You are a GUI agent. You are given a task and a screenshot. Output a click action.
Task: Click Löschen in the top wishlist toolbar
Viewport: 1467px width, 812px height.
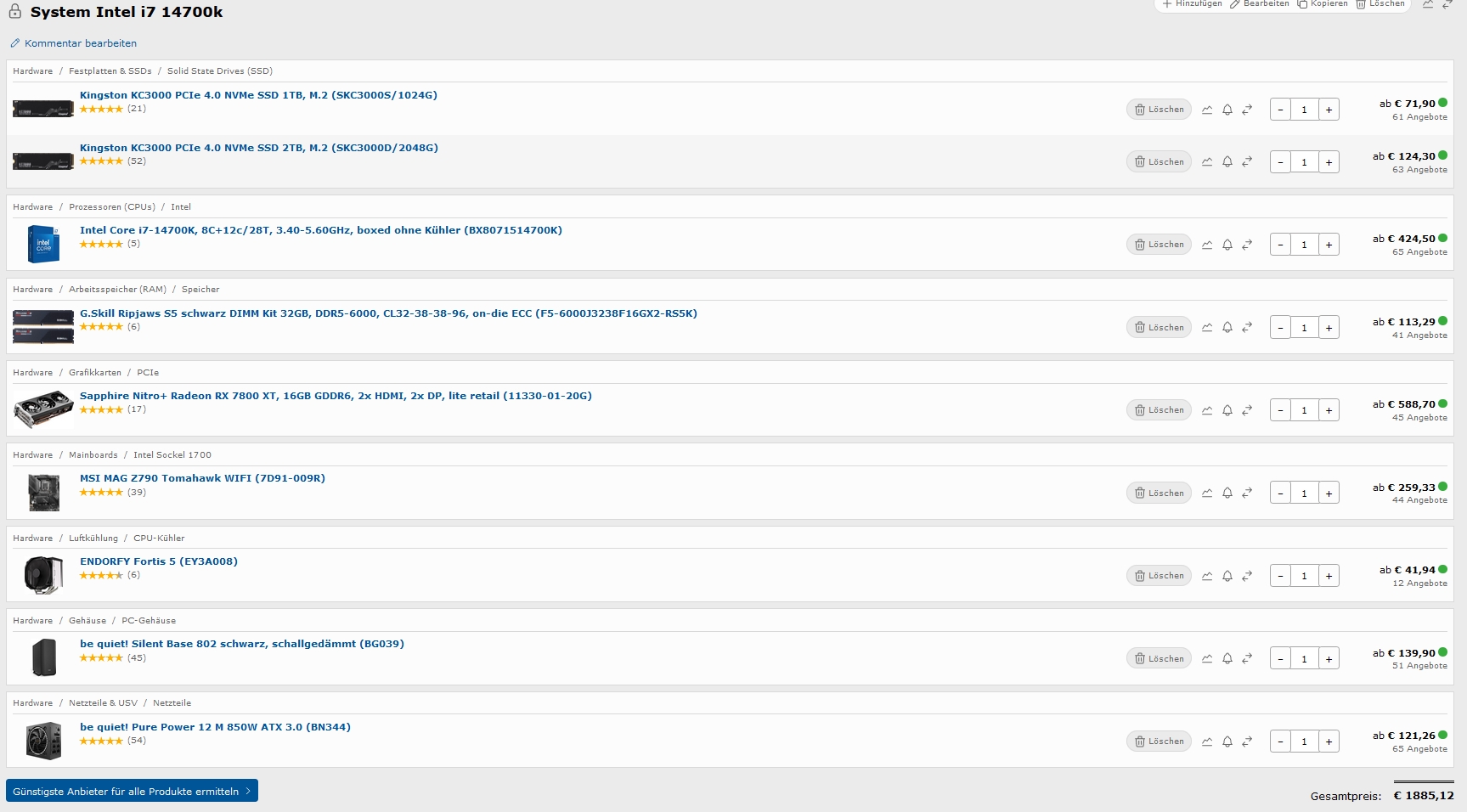(x=1380, y=4)
